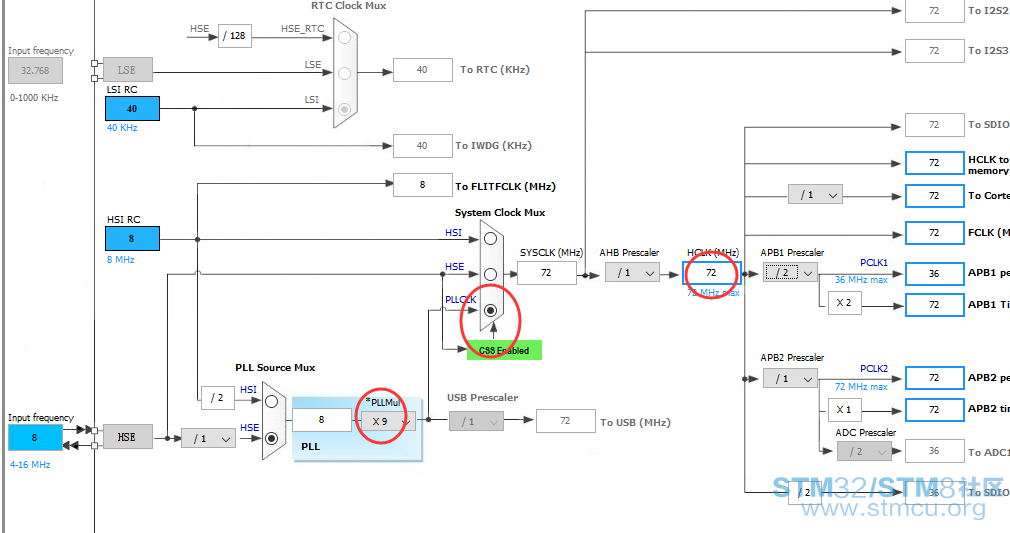Click the "36 MHz max" PCLK1 note
This screenshot has height=533, width=1010.
coord(861,280)
